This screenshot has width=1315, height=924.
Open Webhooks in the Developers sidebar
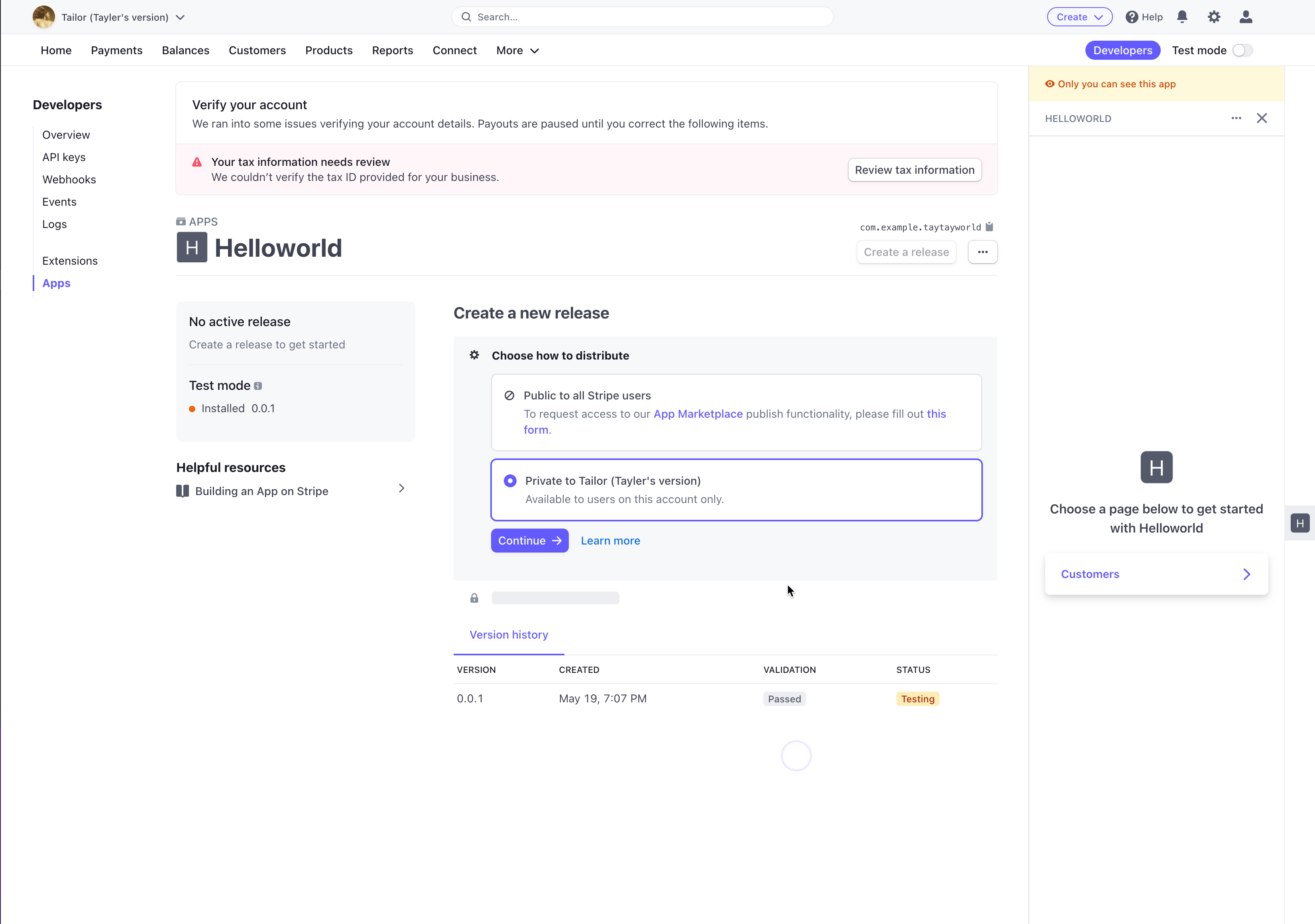[x=69, y=179]
